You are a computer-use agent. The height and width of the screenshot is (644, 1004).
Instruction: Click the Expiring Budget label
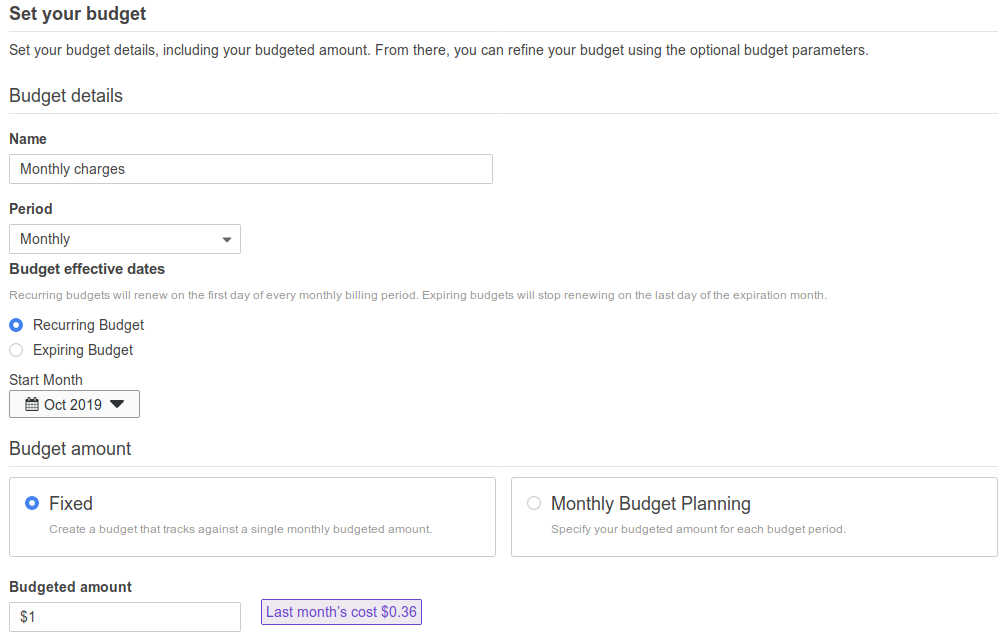point(83,350)
